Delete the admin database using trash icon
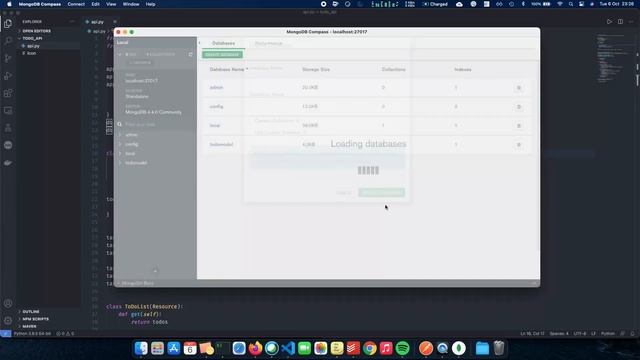The width and height of the screenshot is (640, 360). (x=519, y=88)
